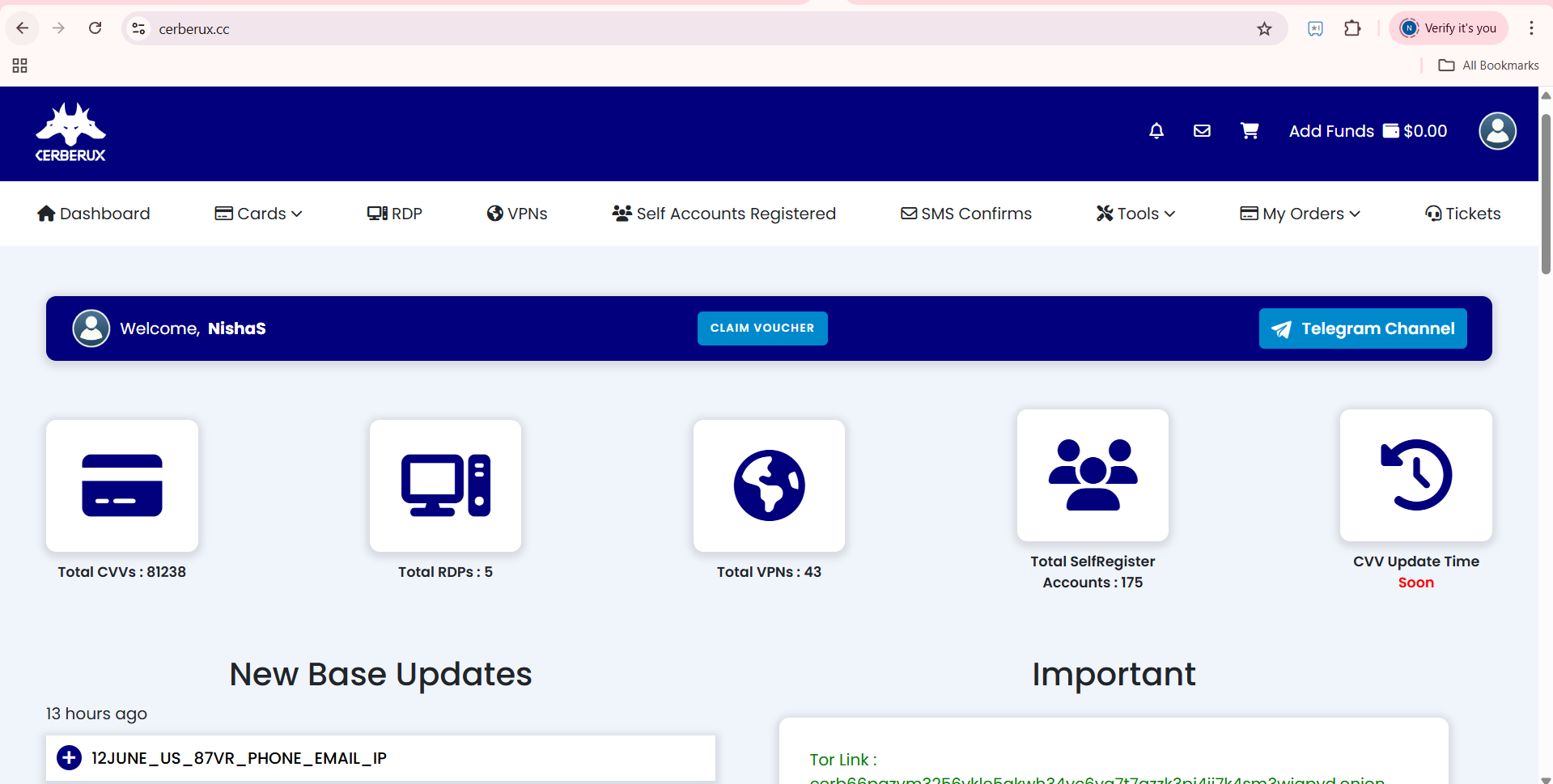Click the browser back arrow
The height and width of the screenshot is (784, 1553).
tap(23, 28)
